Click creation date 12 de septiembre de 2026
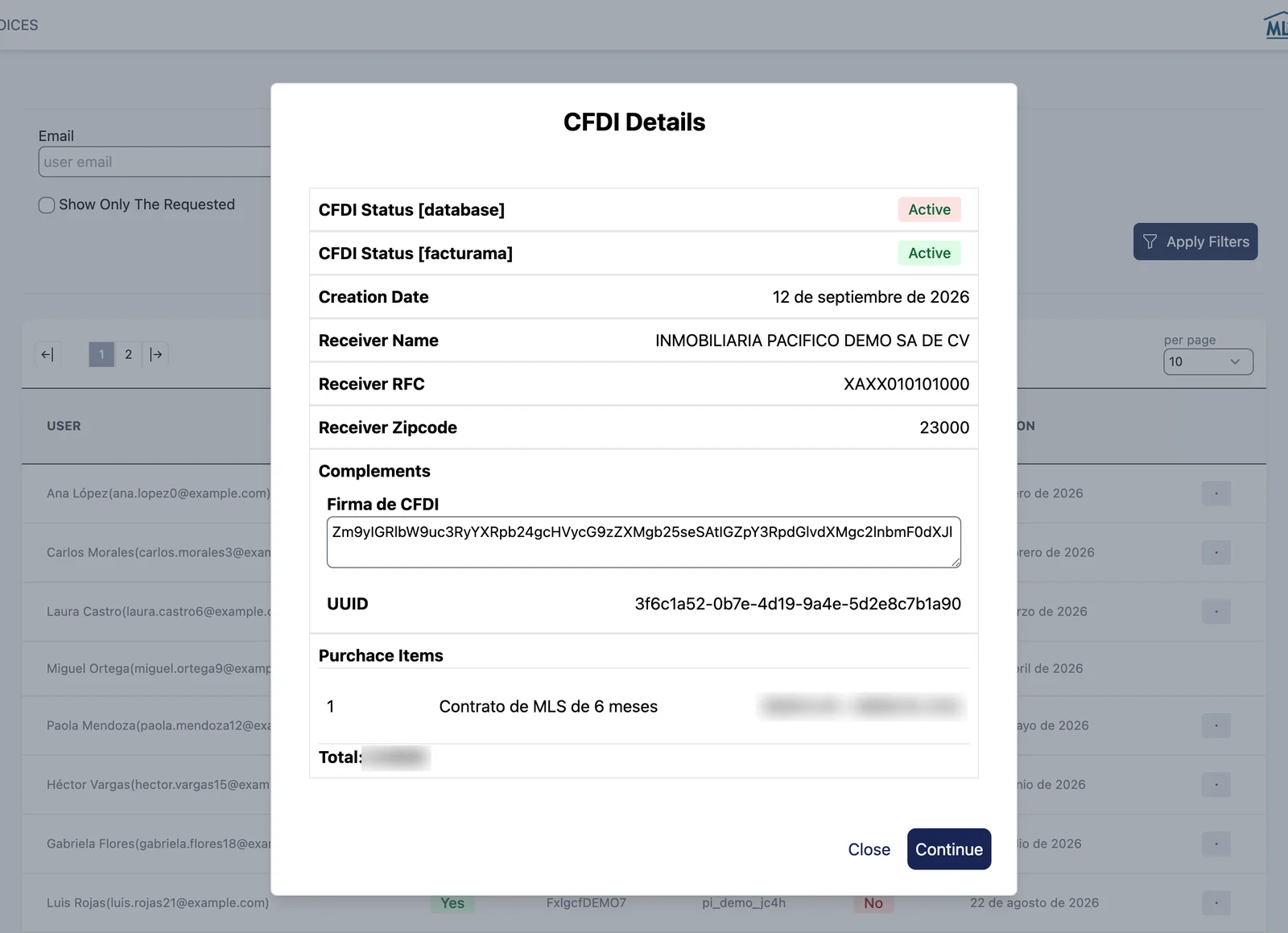1288x933 pixels. click(871, 297)
